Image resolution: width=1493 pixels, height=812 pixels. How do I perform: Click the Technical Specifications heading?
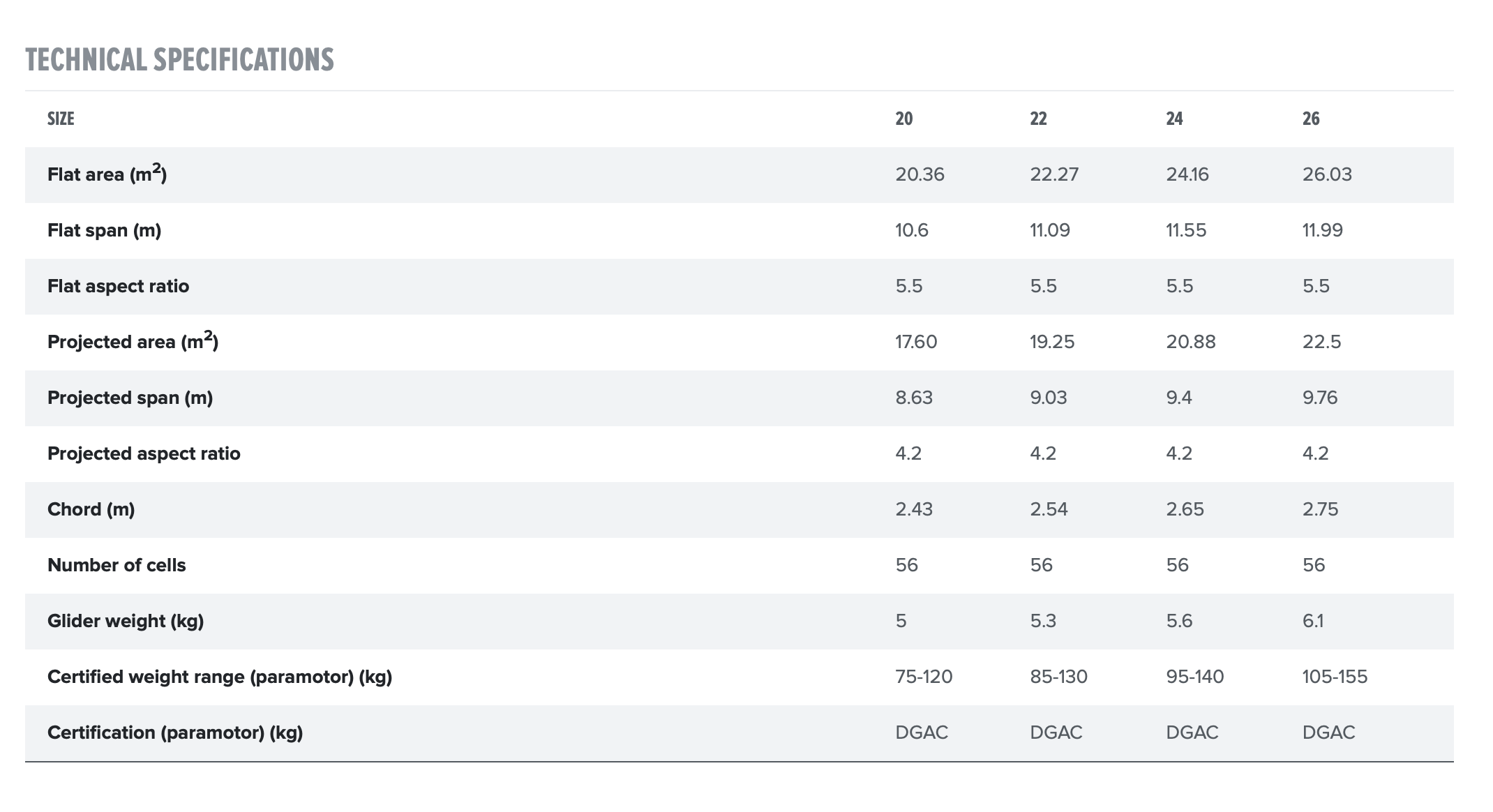point(179,60)
